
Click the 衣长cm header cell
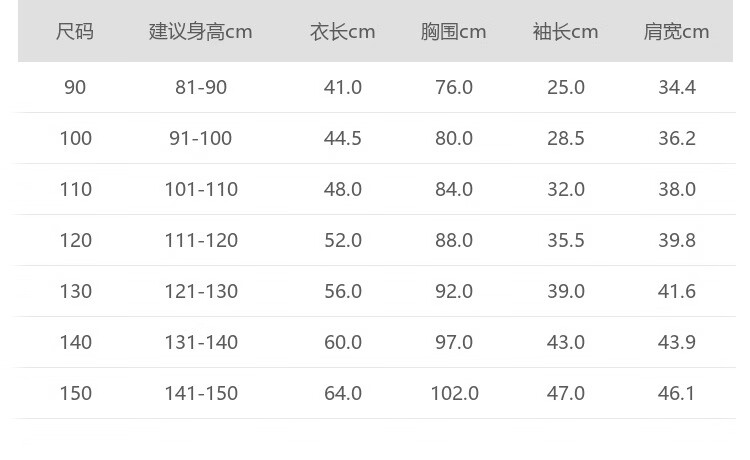point(342,32)
